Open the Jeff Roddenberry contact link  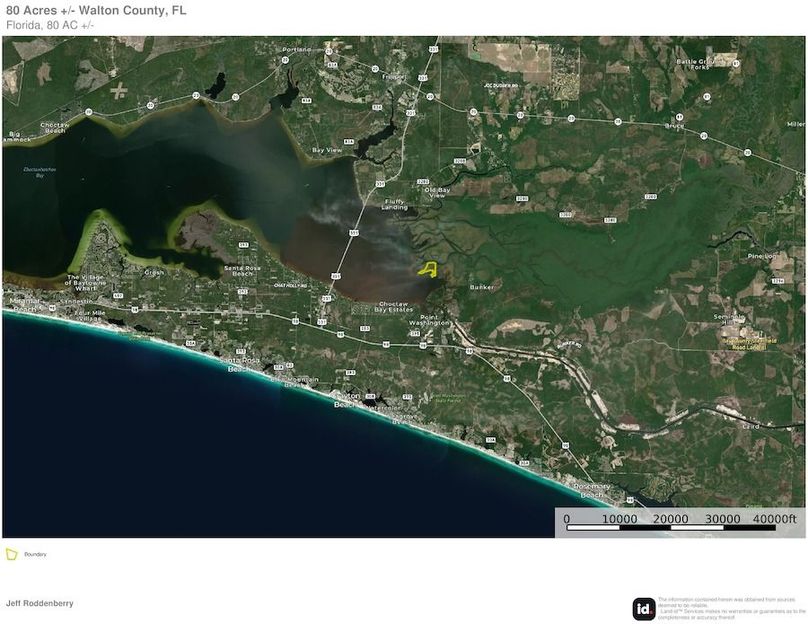click(x=39, y=602)
